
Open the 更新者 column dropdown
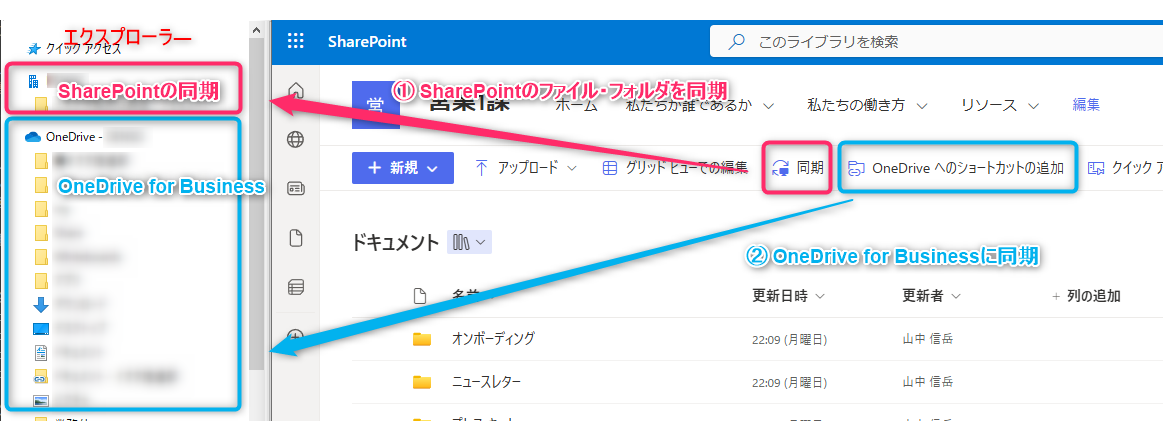click(x=955, y=296)
